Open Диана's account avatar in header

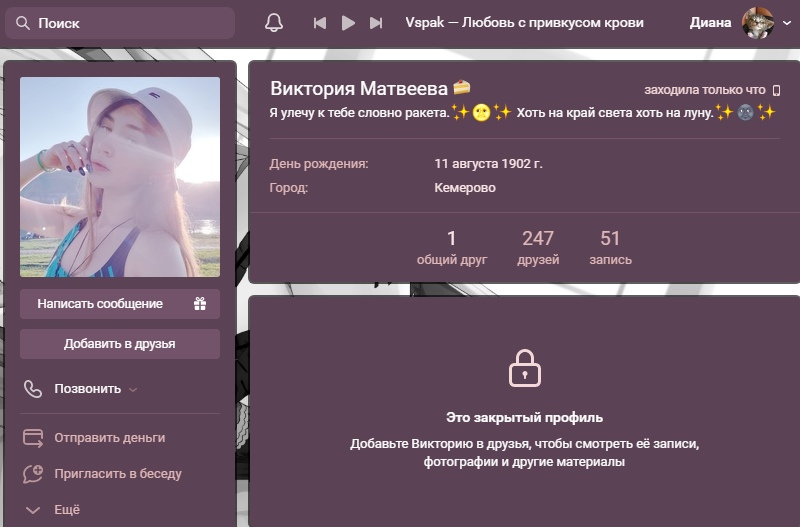point(757,23)
